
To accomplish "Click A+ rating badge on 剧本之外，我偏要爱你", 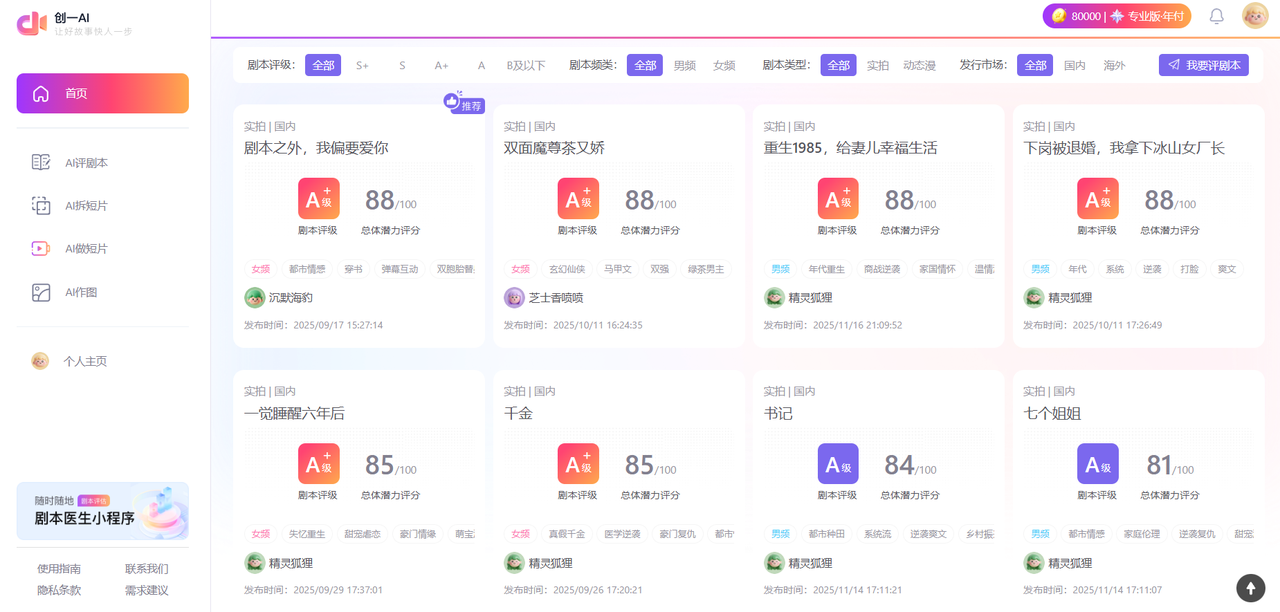I will pos(318,199).
